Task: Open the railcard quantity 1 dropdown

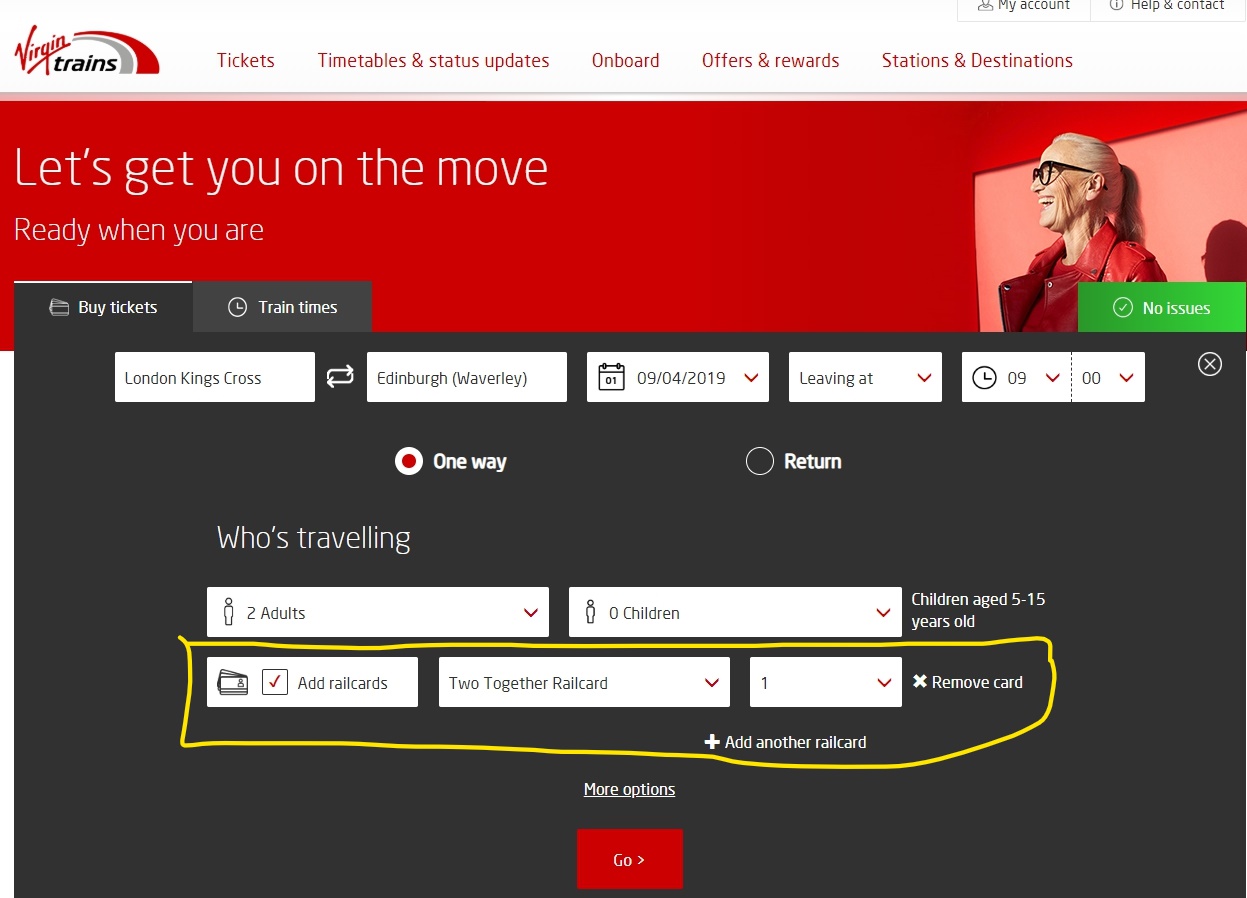Action: 826,682
